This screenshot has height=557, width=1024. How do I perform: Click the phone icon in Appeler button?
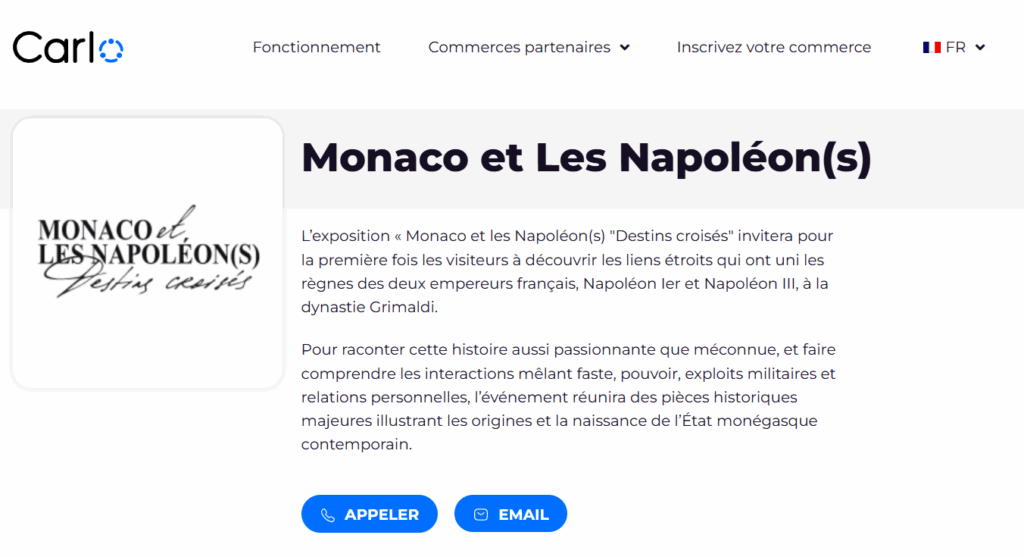coord(328,515)
